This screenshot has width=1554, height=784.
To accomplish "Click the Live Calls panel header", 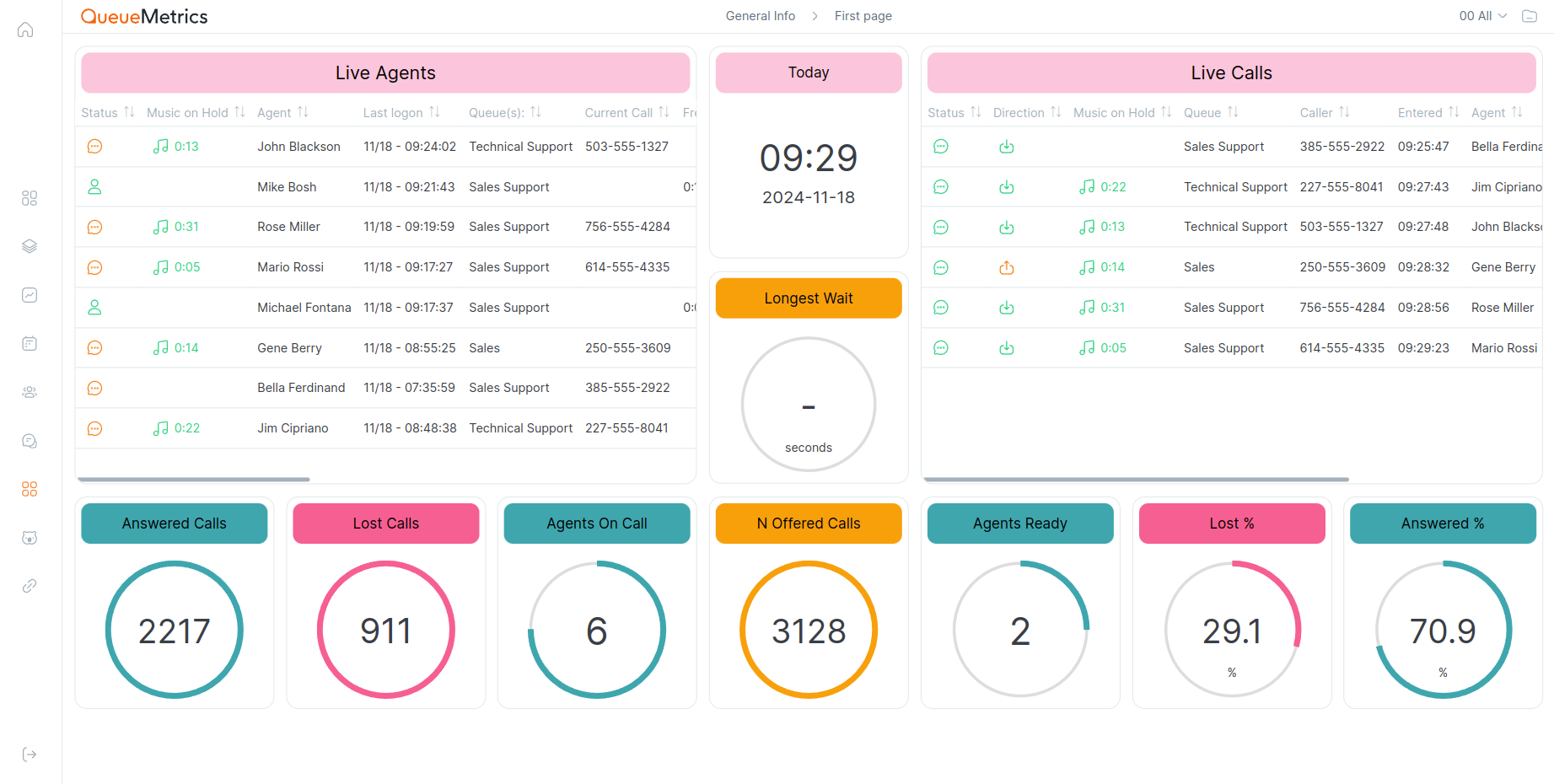I will coord(1231,72).
